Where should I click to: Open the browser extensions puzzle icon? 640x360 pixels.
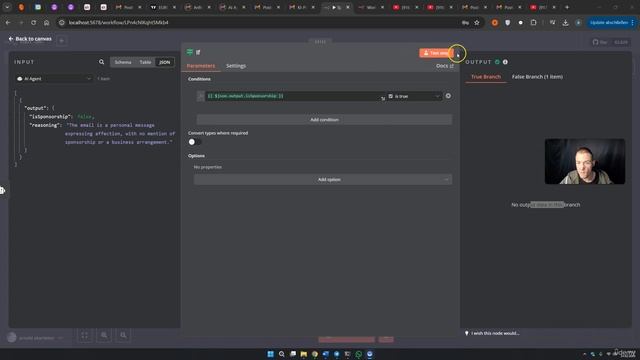click(533, 22)
